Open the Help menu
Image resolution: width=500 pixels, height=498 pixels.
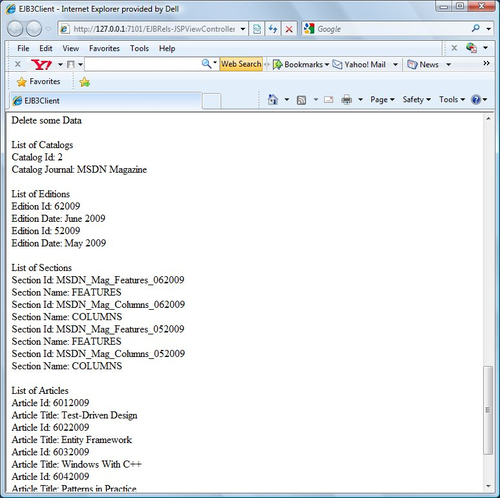coord(167,48)
